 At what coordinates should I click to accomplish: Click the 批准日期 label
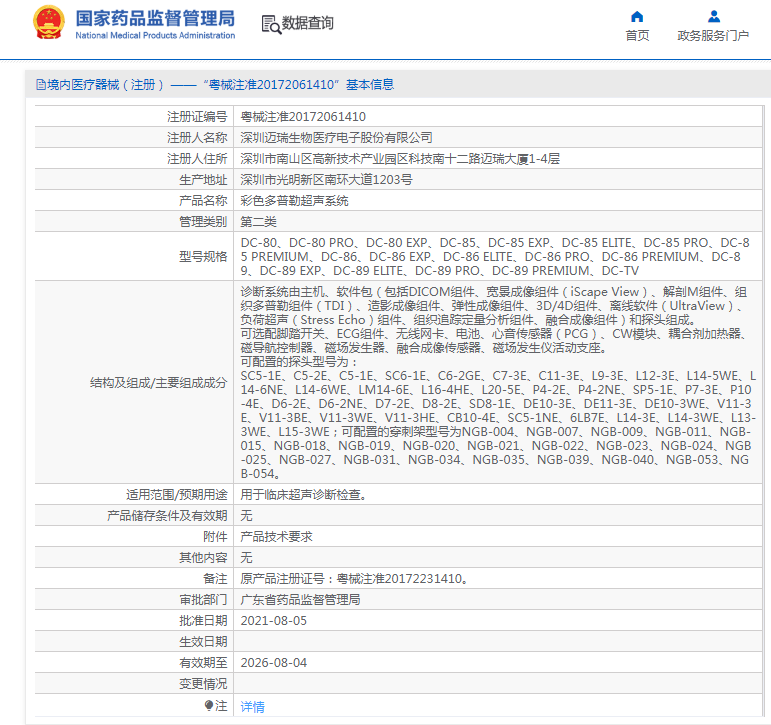coord(203,621)
